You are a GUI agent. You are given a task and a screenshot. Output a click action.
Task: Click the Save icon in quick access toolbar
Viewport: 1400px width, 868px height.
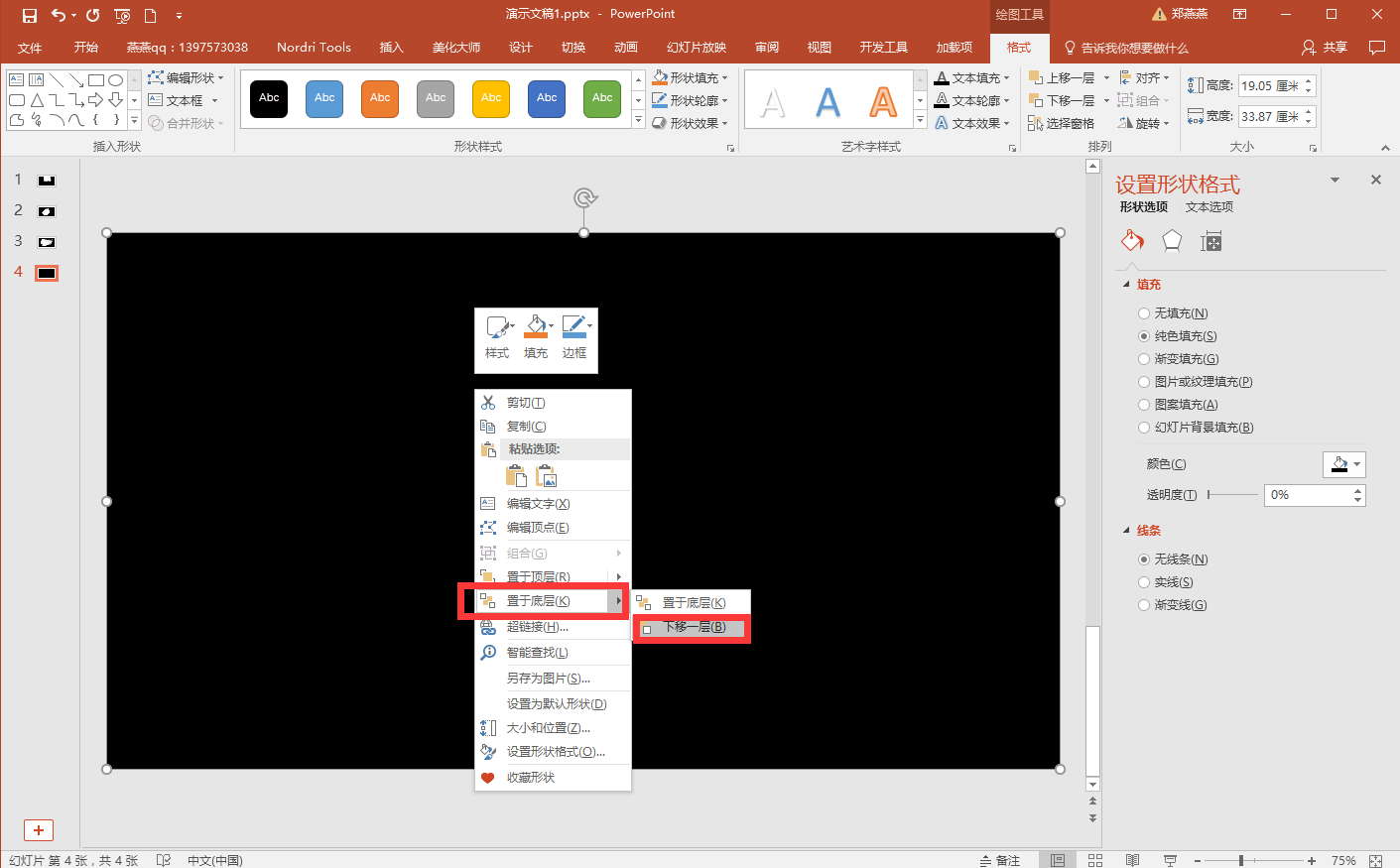click(30, 15)
